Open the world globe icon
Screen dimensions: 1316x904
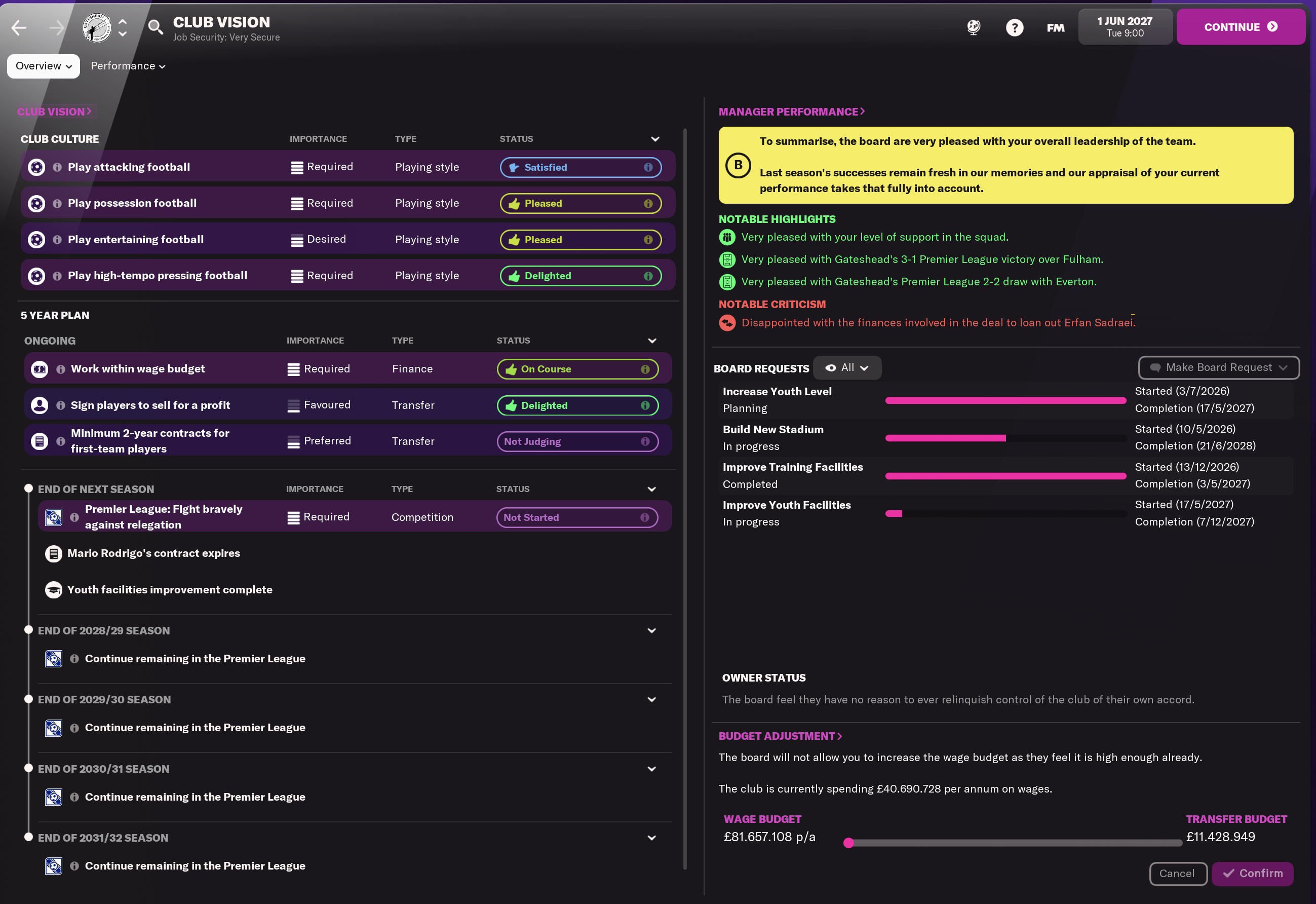pos(974,27)
